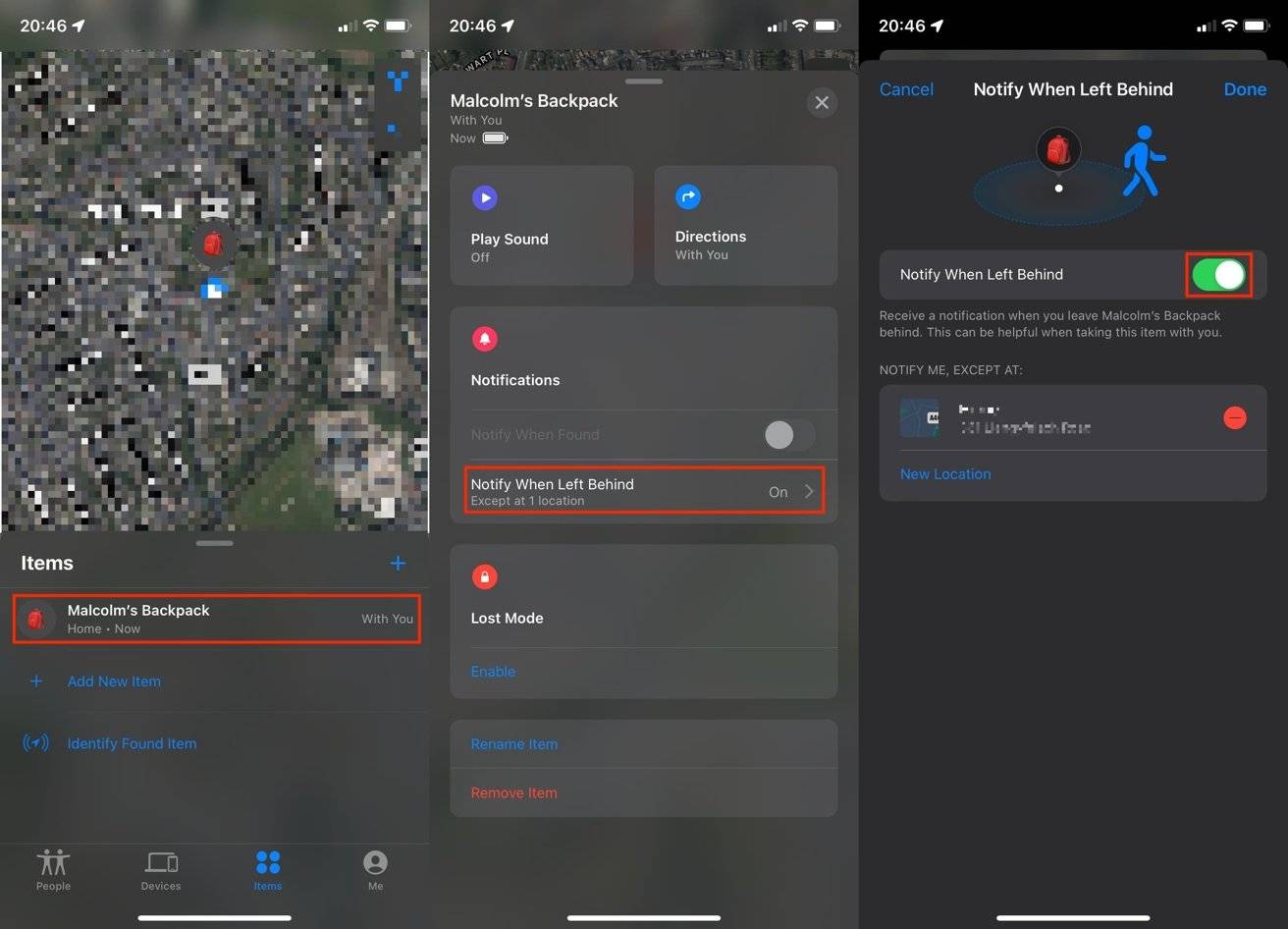The width and height of the screenshot is (1288, 929).
Task: Tap the grabber on the backpack card
Action: click(644, 81)
